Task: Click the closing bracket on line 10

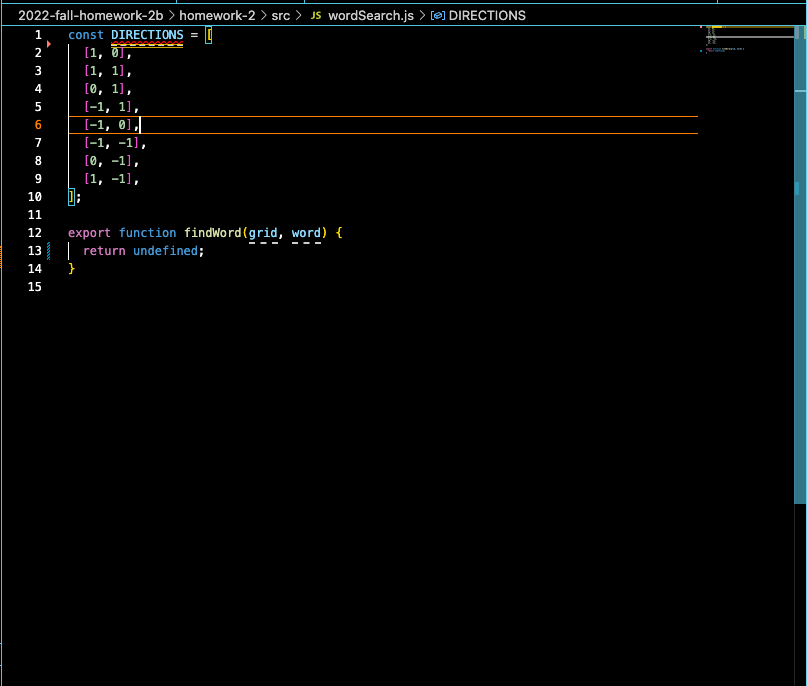Action: tap(72, 197)
